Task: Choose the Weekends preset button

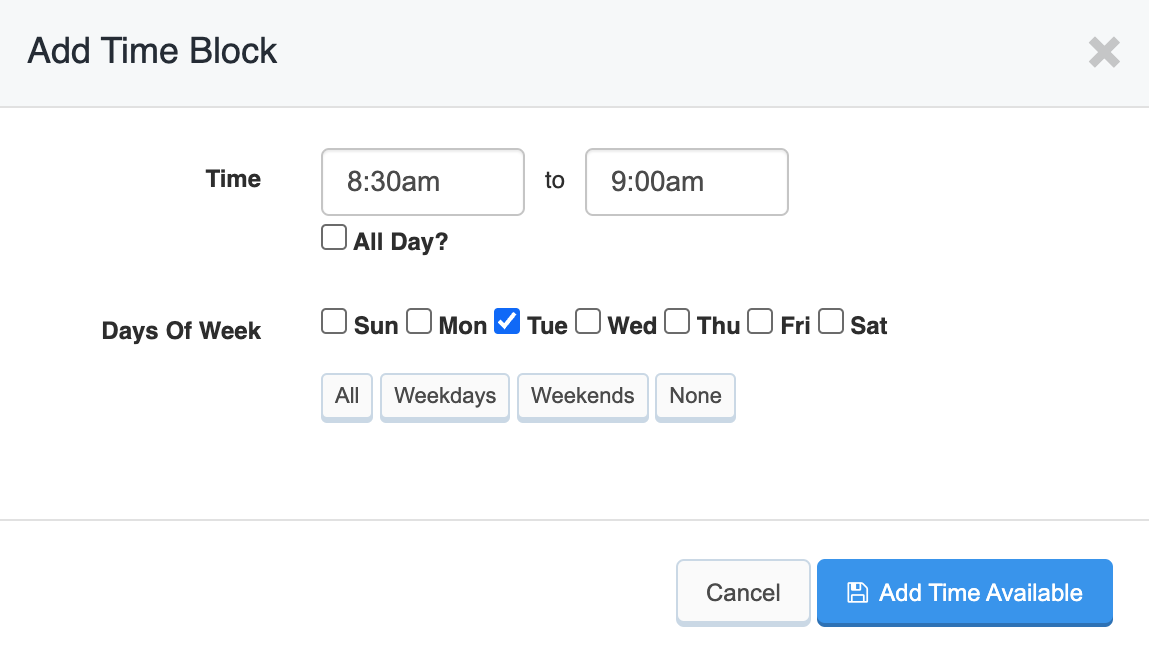Action: pos(583,397)
